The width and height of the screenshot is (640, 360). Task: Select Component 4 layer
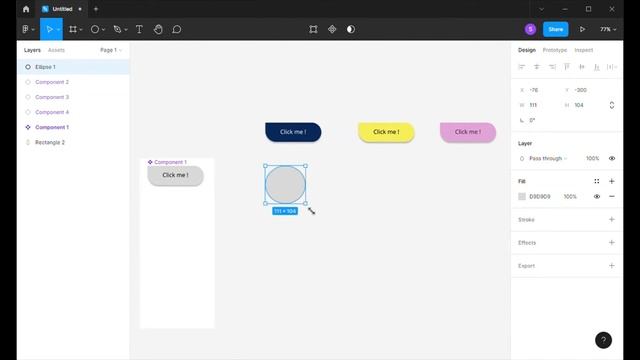(73, 112)
